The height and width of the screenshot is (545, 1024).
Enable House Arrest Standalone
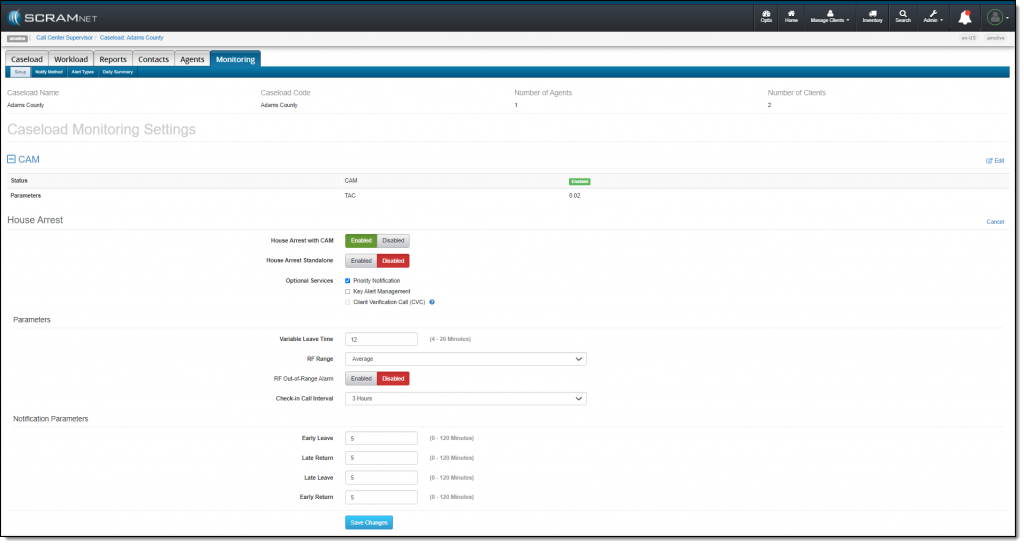pyautogui.click(x=361, y=261)
